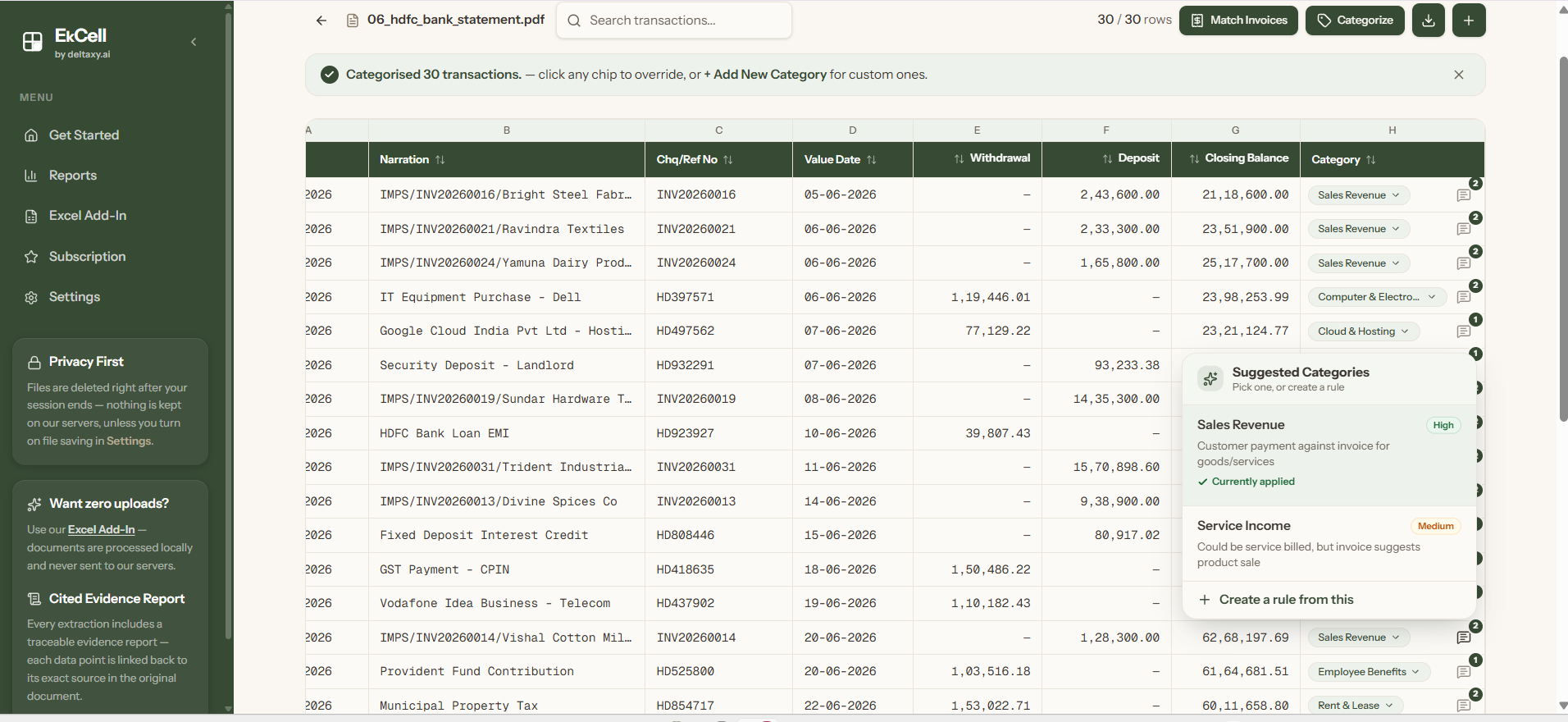Image resolution: width=1568 pixels, height=722 pixels.
Task: Click the Cited Evidence Report heading
Action: [116, 599]
